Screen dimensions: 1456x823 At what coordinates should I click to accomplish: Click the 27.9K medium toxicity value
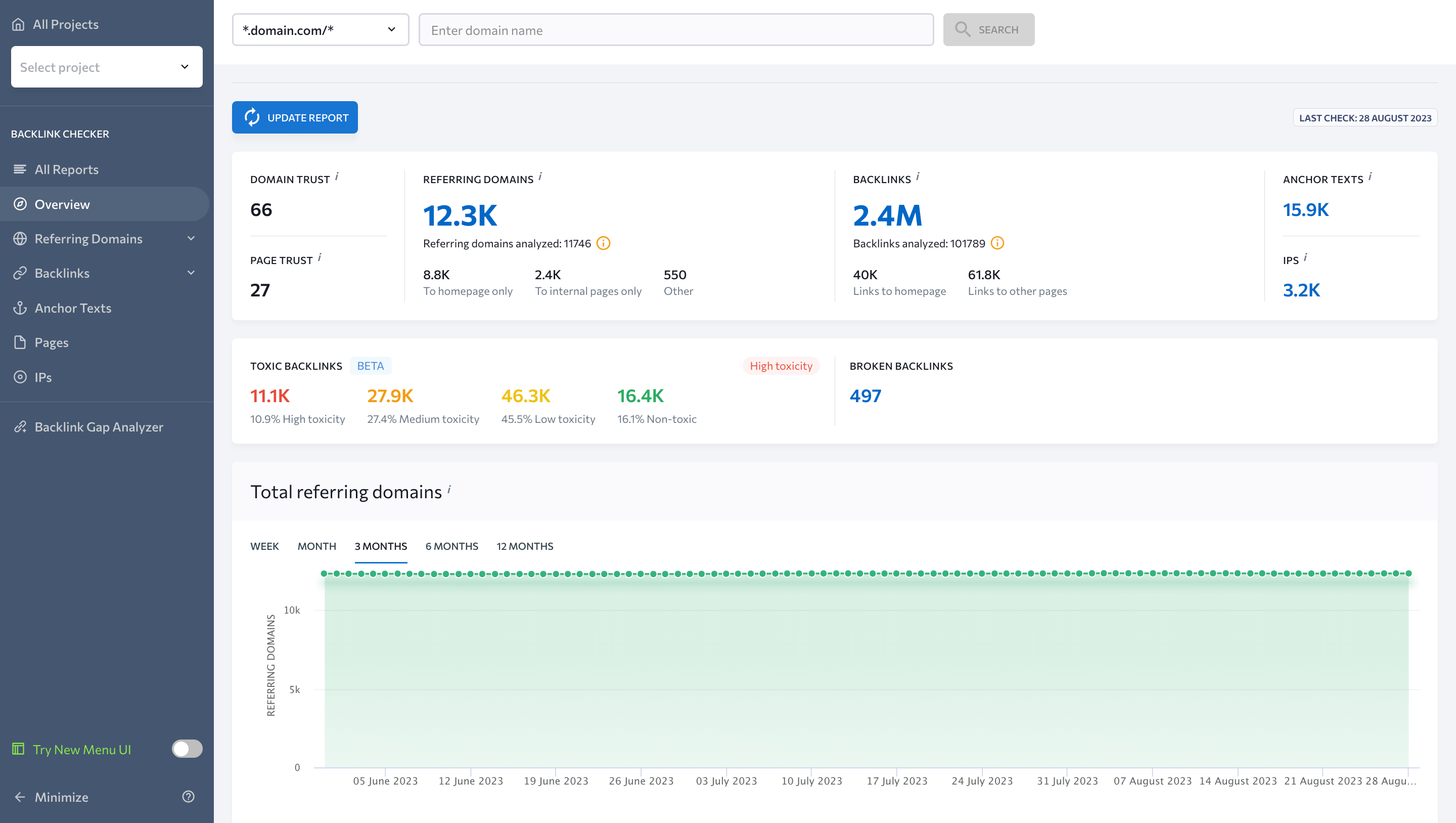(390, 396)
